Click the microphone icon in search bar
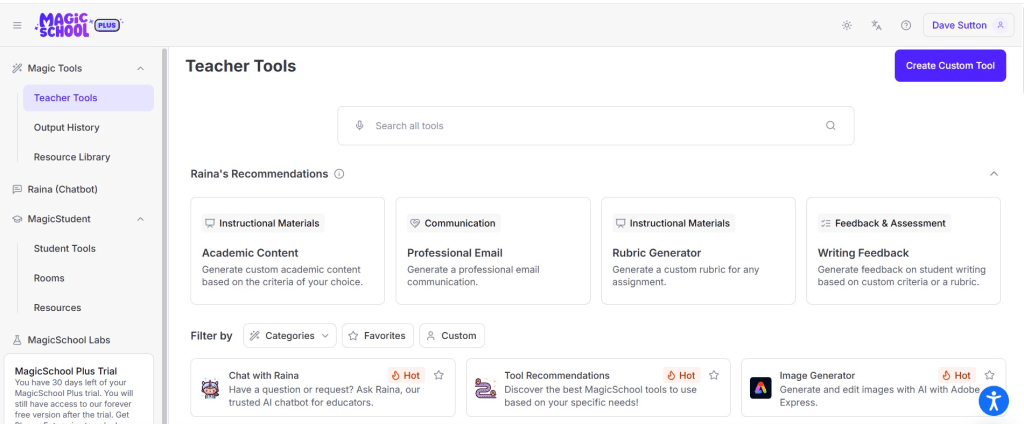The width and height of the screenshot is (1024, 424). point(360,126)
